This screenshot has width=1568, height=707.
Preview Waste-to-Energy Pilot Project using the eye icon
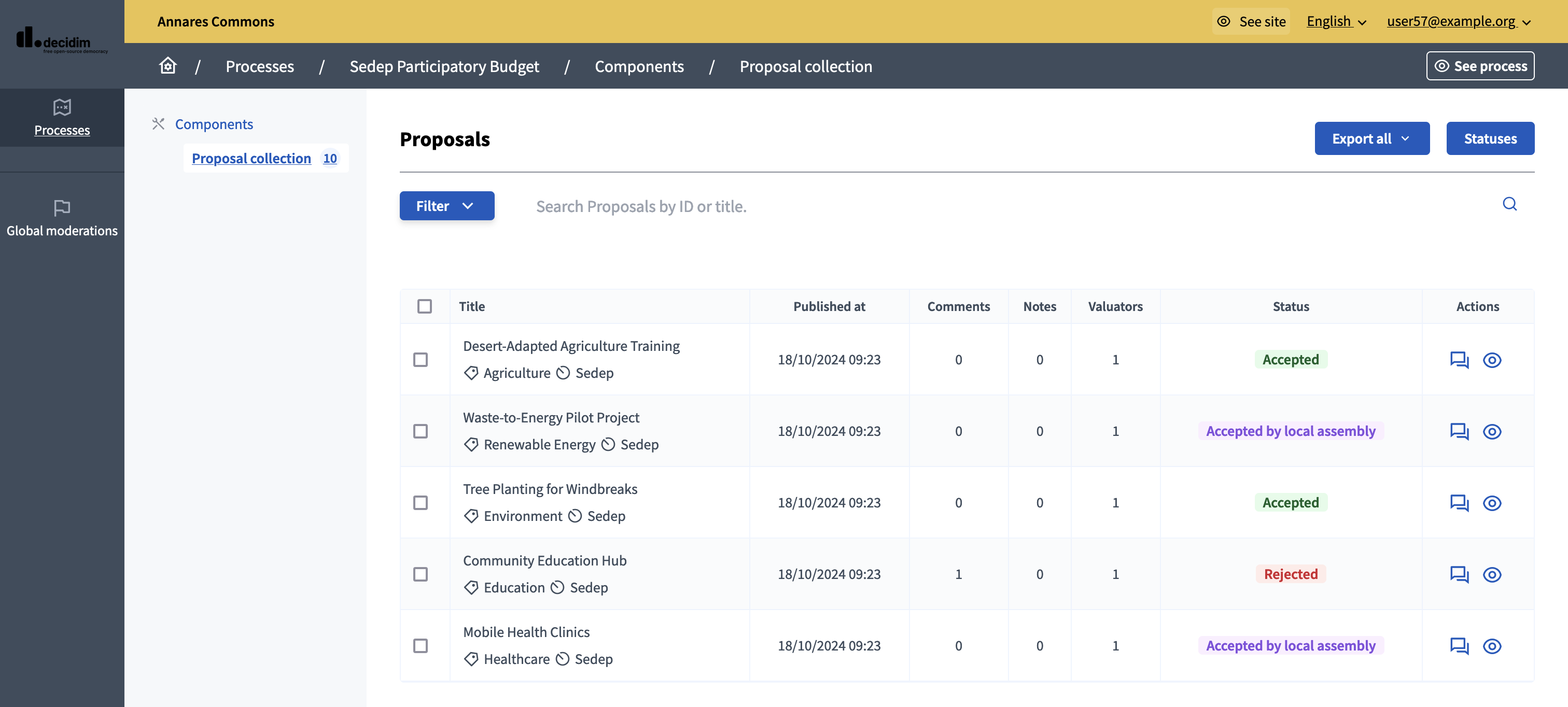[x=1492, y=431]
